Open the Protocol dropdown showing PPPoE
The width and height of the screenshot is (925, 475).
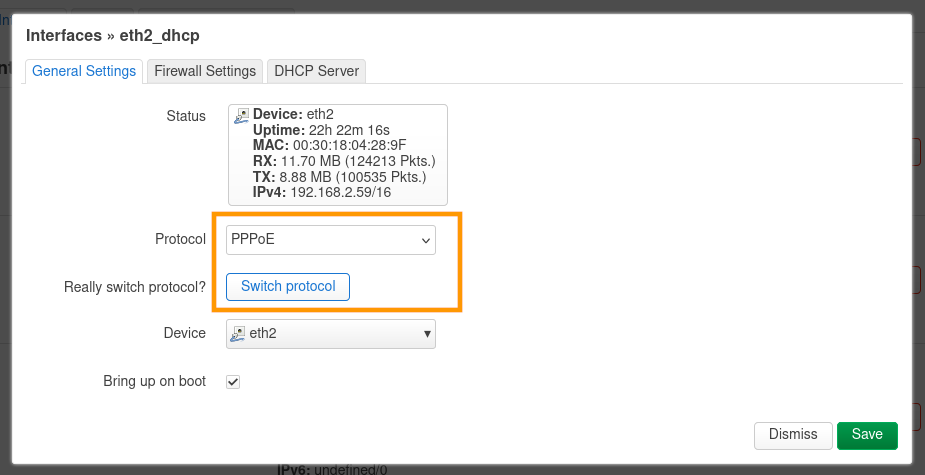330,240
